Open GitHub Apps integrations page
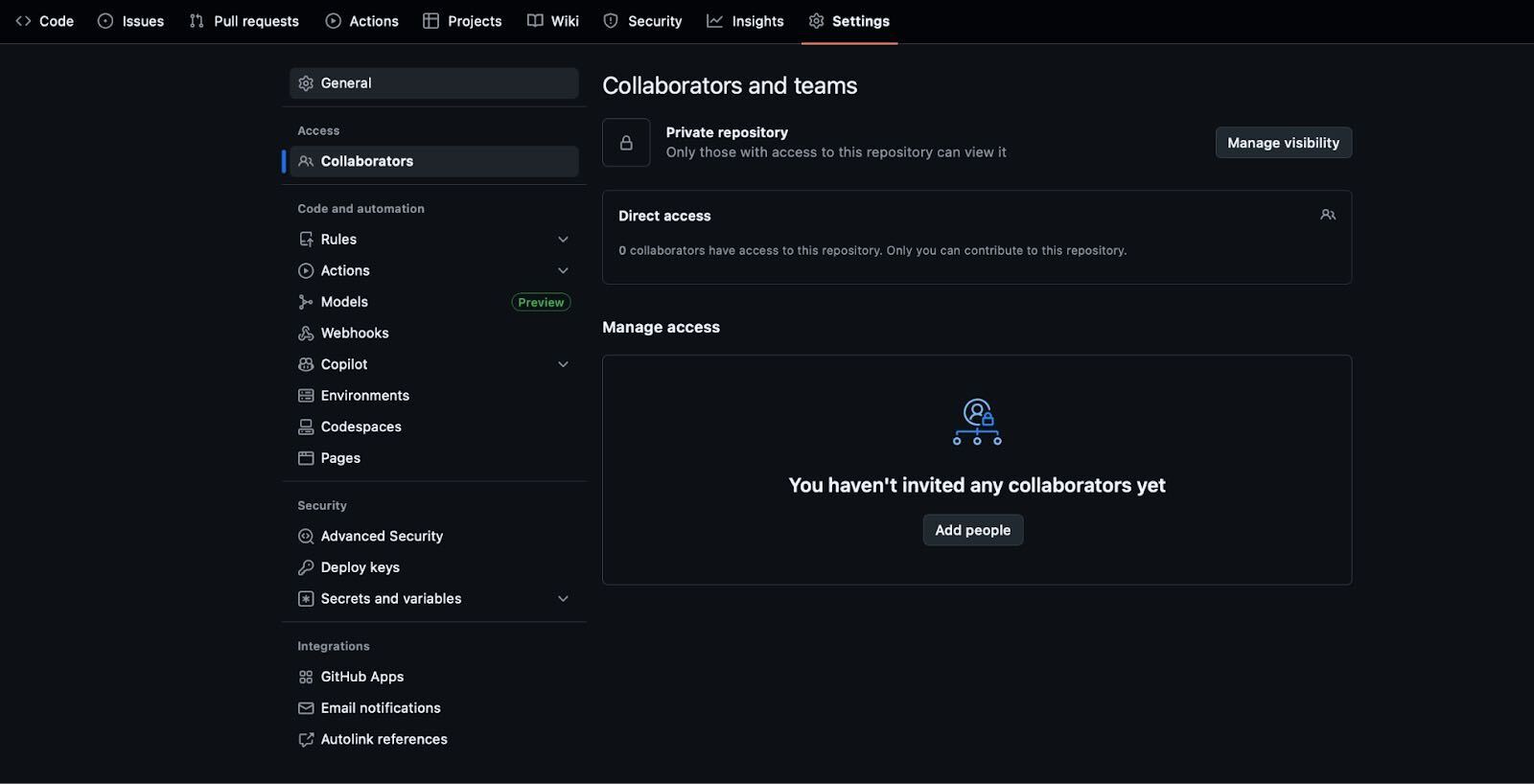 pyautogui.click(x=434, y=677)
